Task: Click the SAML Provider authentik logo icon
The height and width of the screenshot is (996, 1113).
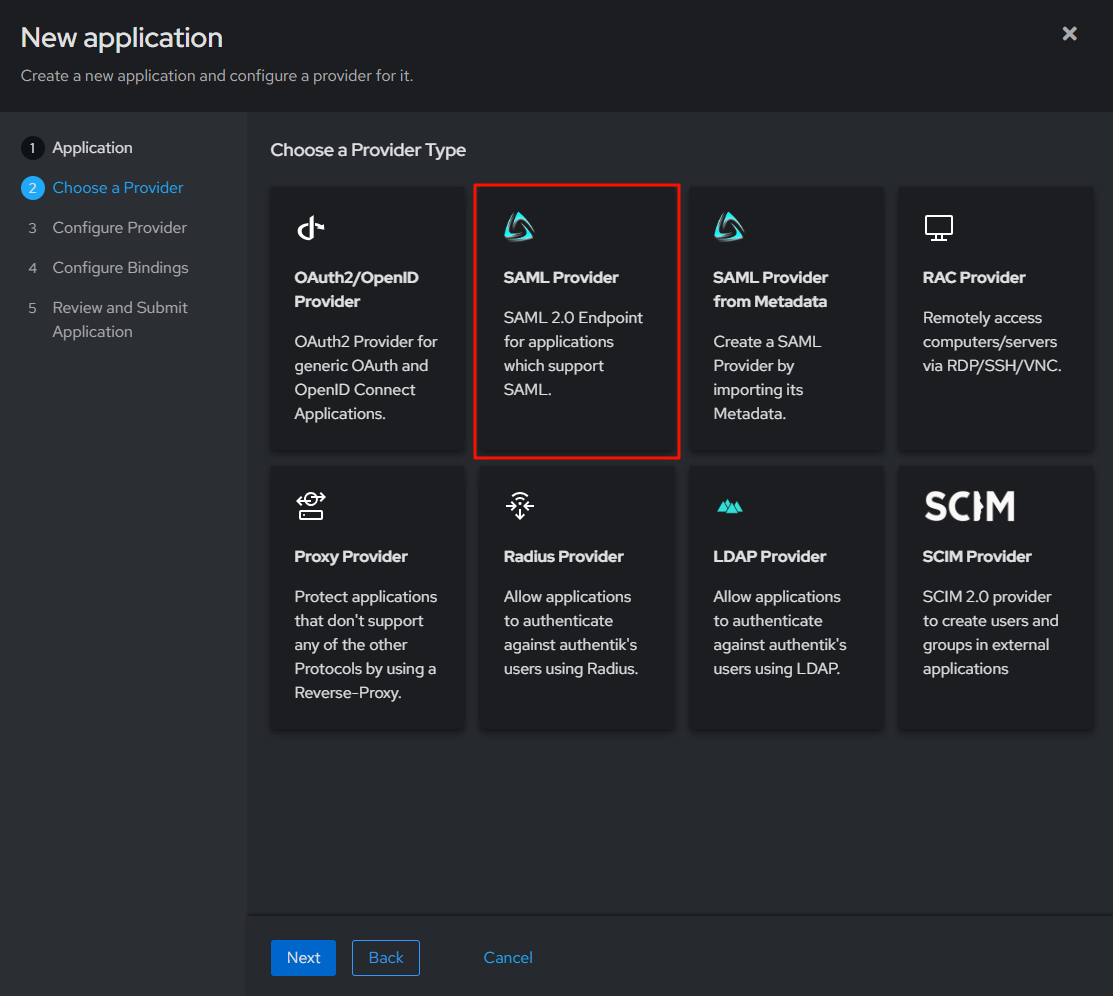Action: coord(519,227)
